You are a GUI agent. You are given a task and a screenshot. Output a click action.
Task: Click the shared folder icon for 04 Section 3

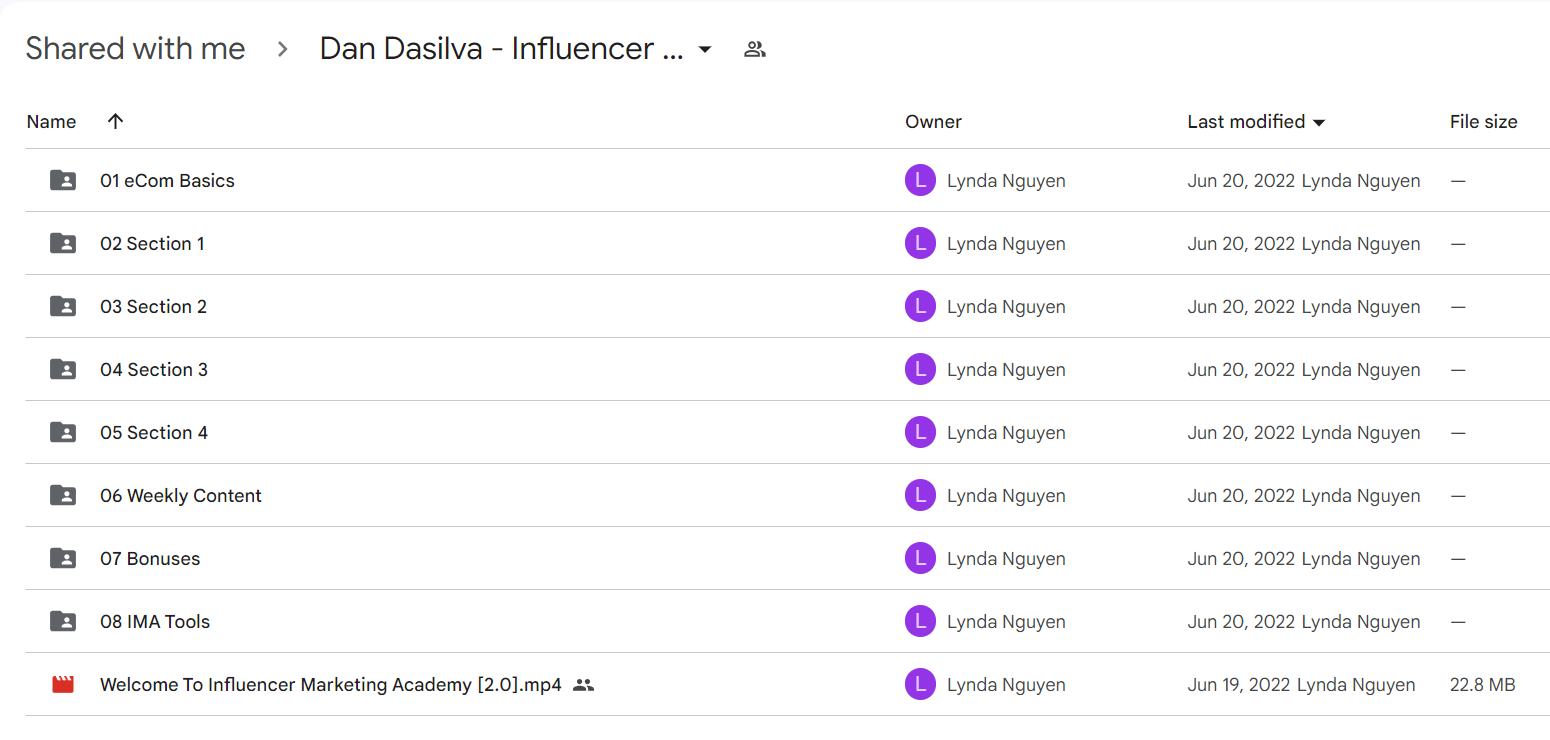pyautogui.click(x=63, y=370)
